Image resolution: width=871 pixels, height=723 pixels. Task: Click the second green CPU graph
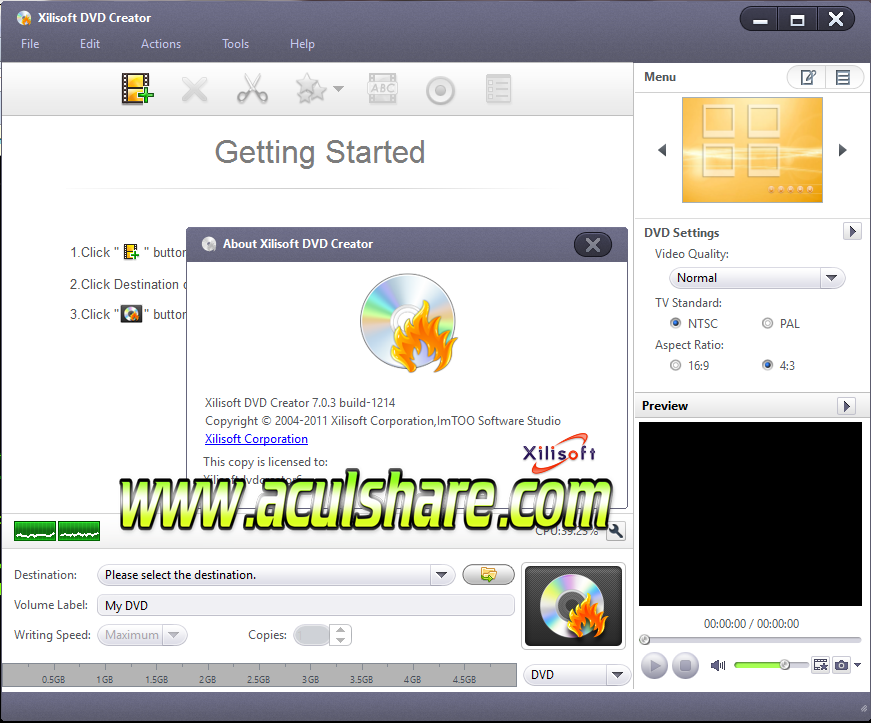coord(79,531)
